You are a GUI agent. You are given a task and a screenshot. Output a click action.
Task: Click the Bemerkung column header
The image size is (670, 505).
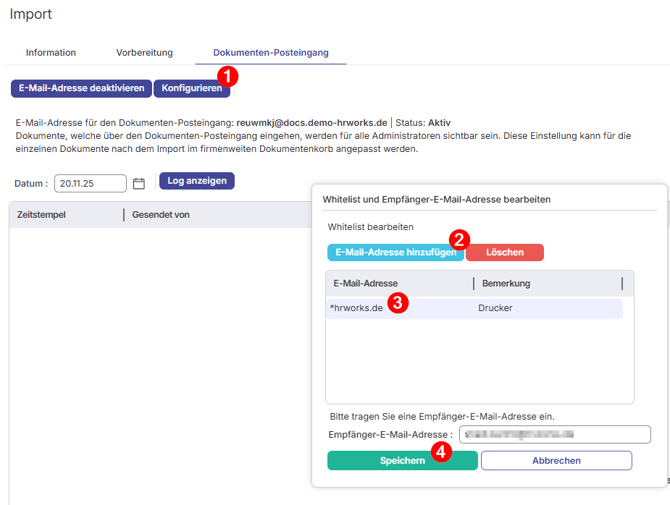point(506,284)
